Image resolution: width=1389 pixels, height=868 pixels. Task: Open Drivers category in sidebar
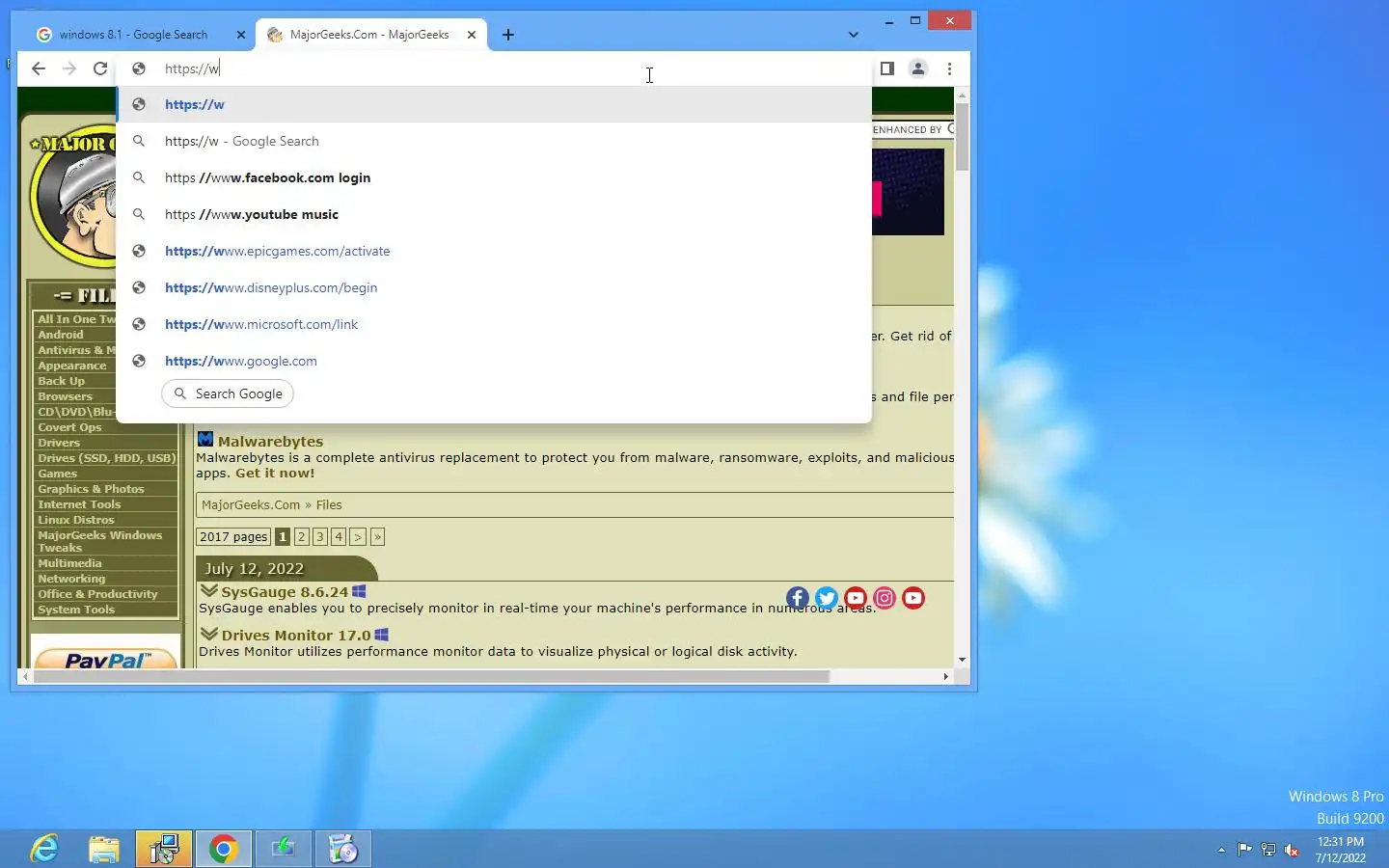59,443
